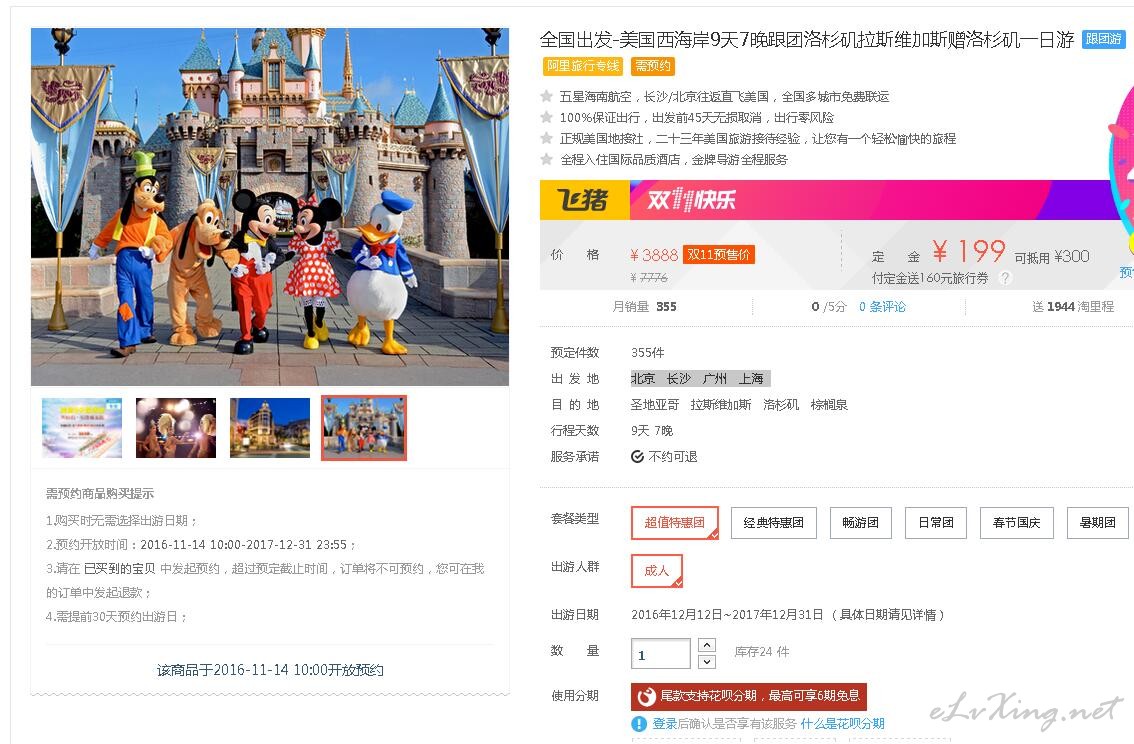
Task: Click the checkmark icon beside 不约可退
Action: tap(637, 457)
